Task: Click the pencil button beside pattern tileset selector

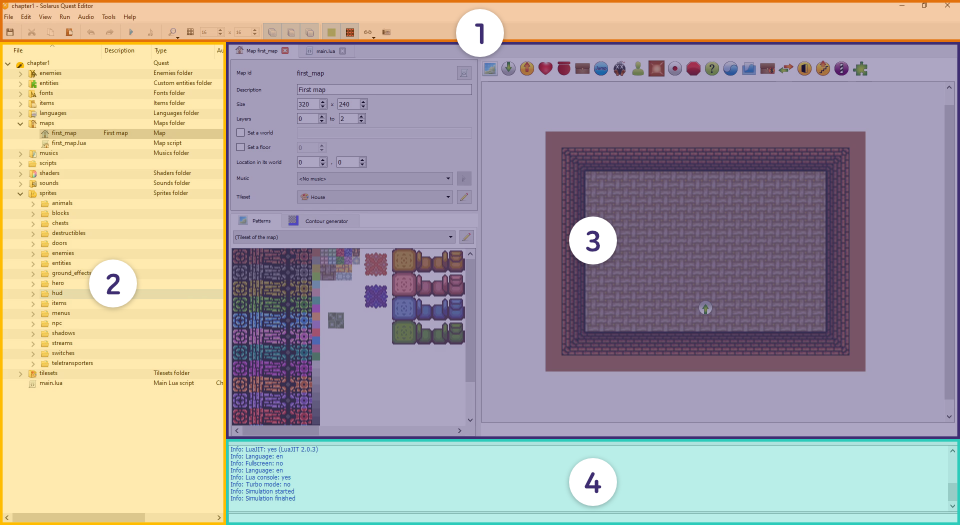Action: 466,237
